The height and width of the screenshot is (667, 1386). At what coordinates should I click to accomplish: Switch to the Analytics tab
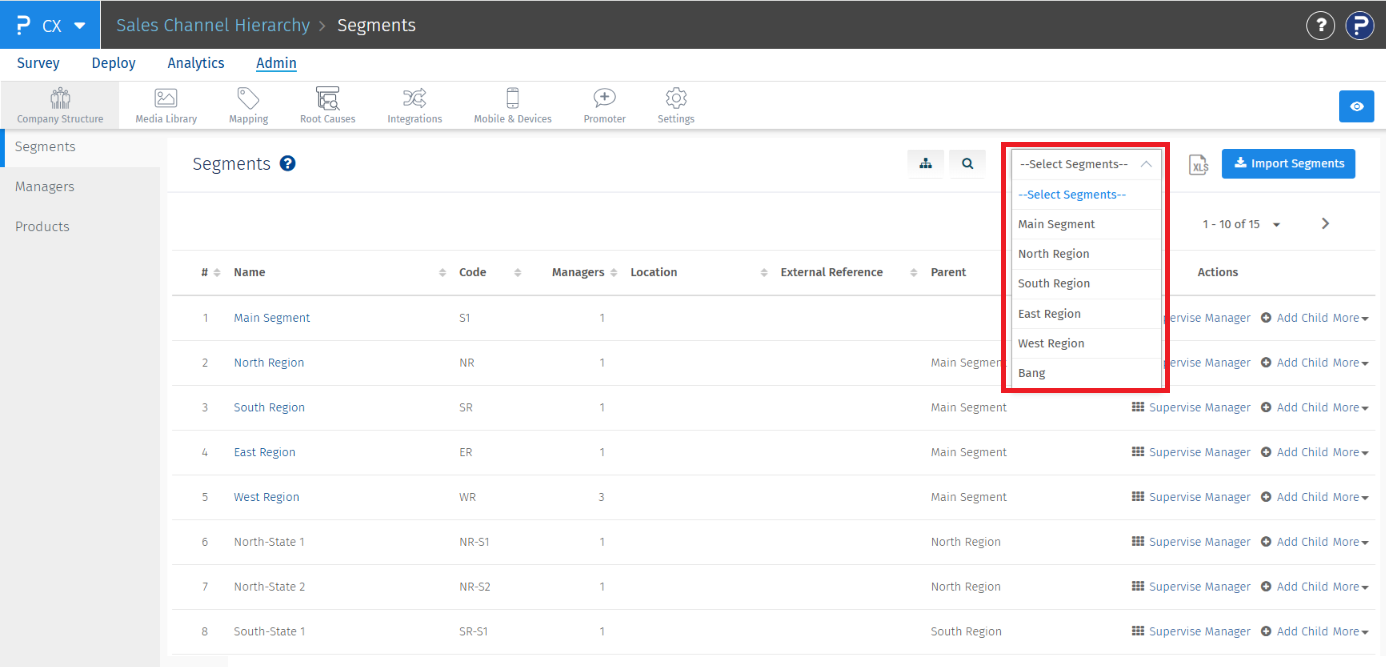pyautogui.click(x=196, y=63)
